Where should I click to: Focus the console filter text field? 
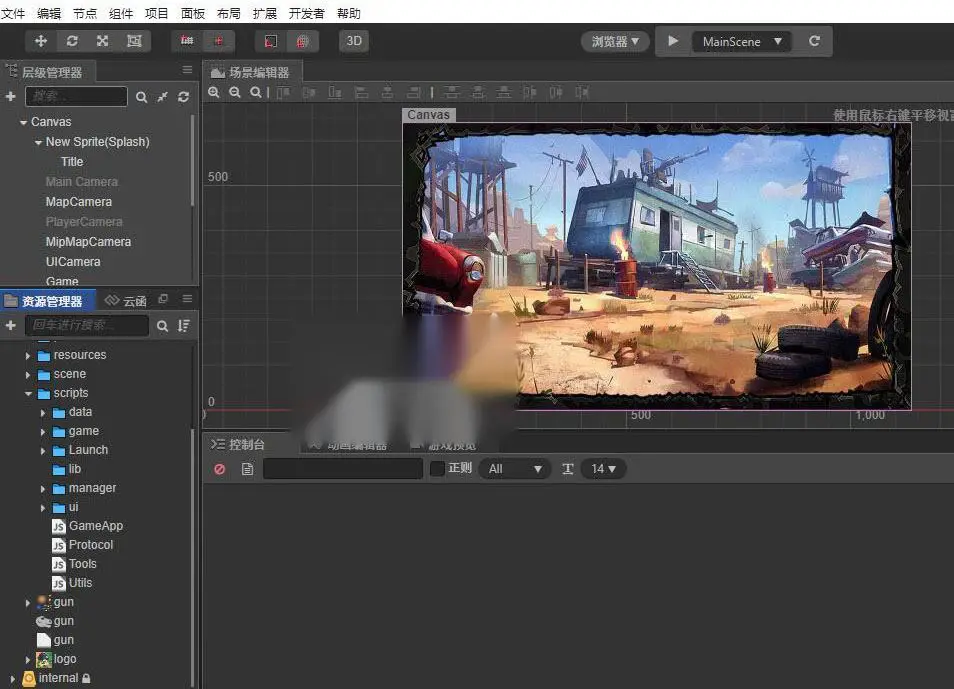point(343,469)
